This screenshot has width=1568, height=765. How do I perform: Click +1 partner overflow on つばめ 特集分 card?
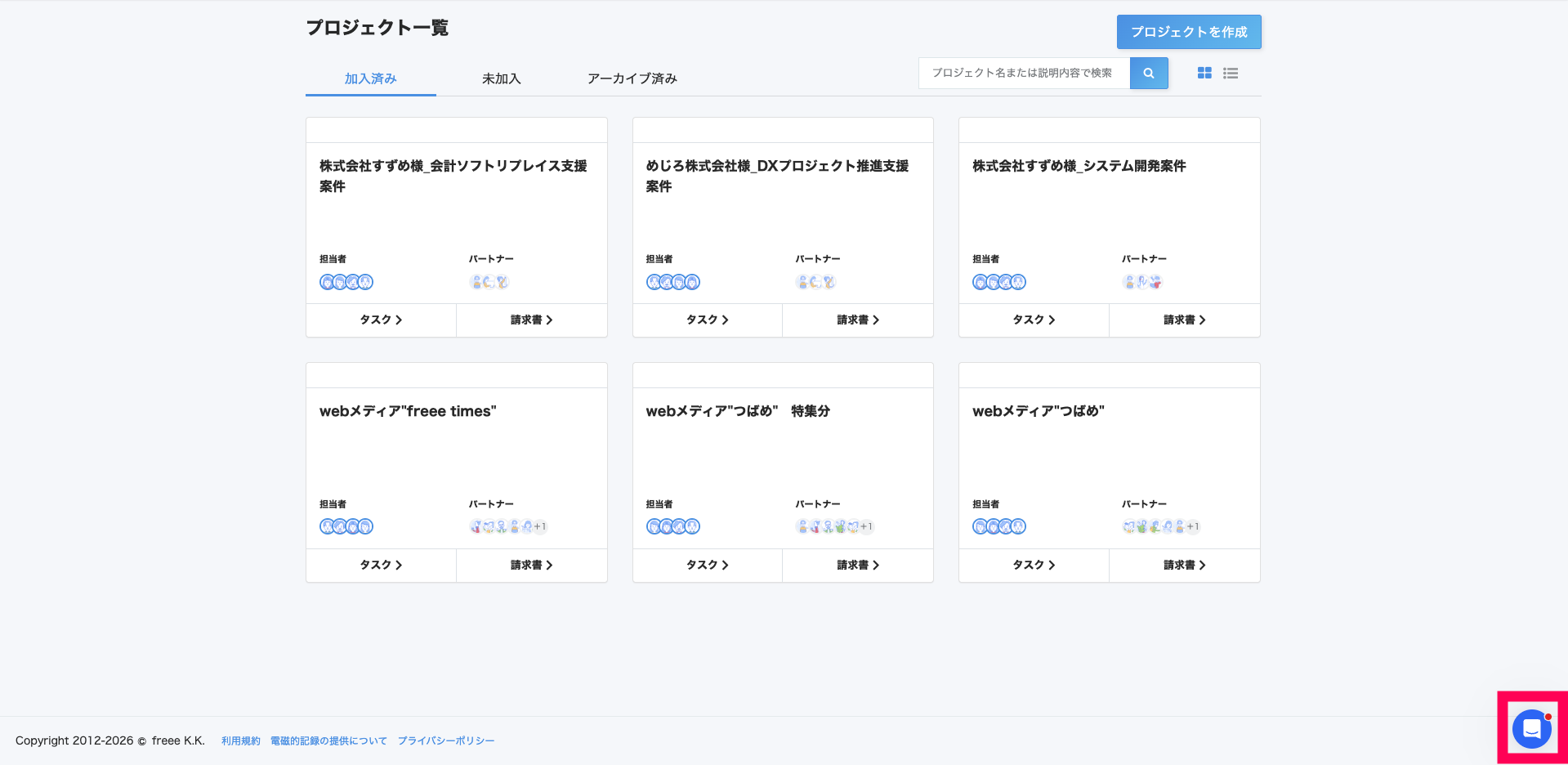[867, 526]
